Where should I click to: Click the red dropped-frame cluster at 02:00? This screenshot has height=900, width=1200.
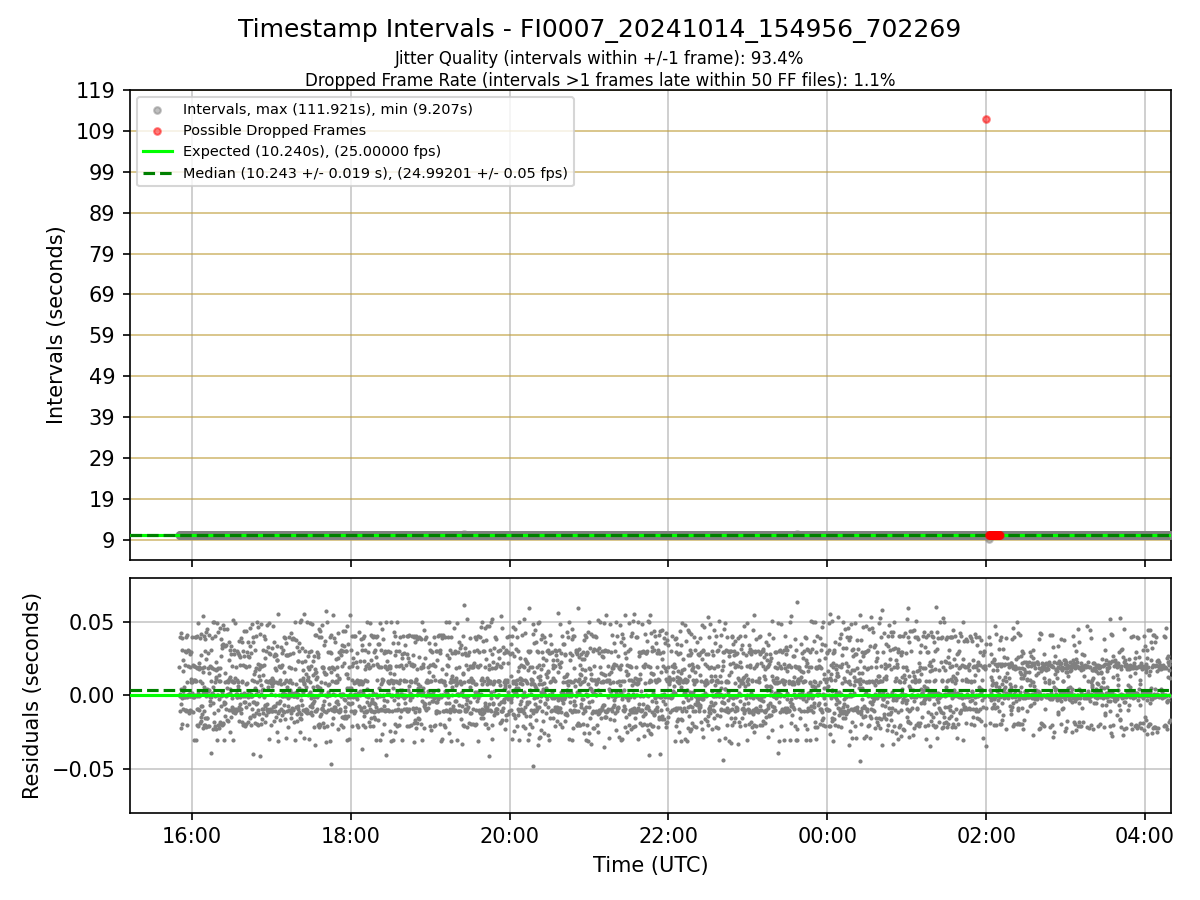[x=994, y=536]
